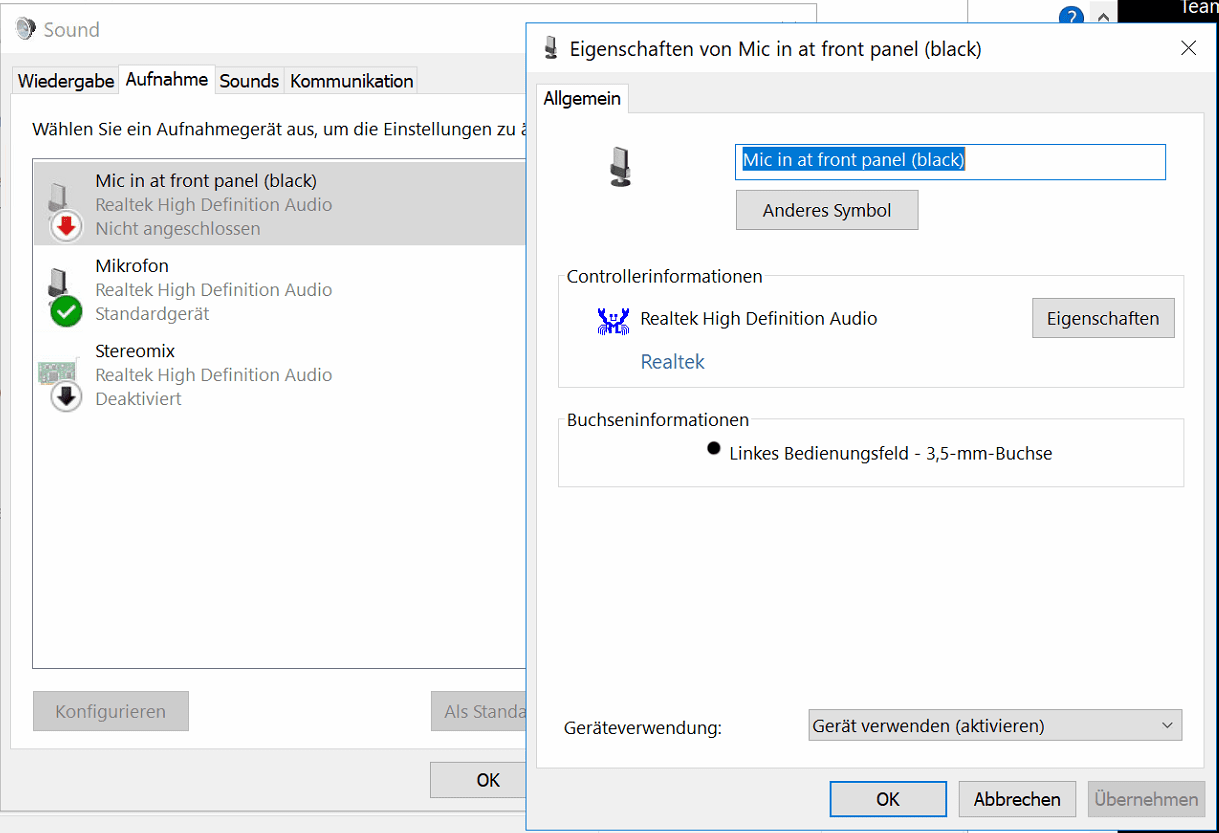
Task: Click the Als Standard button in Sound window
Action: 479,712
